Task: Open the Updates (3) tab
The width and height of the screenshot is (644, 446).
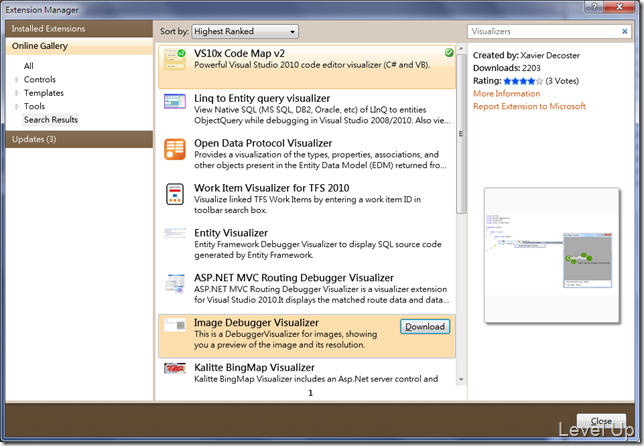Action: point(79,139)
